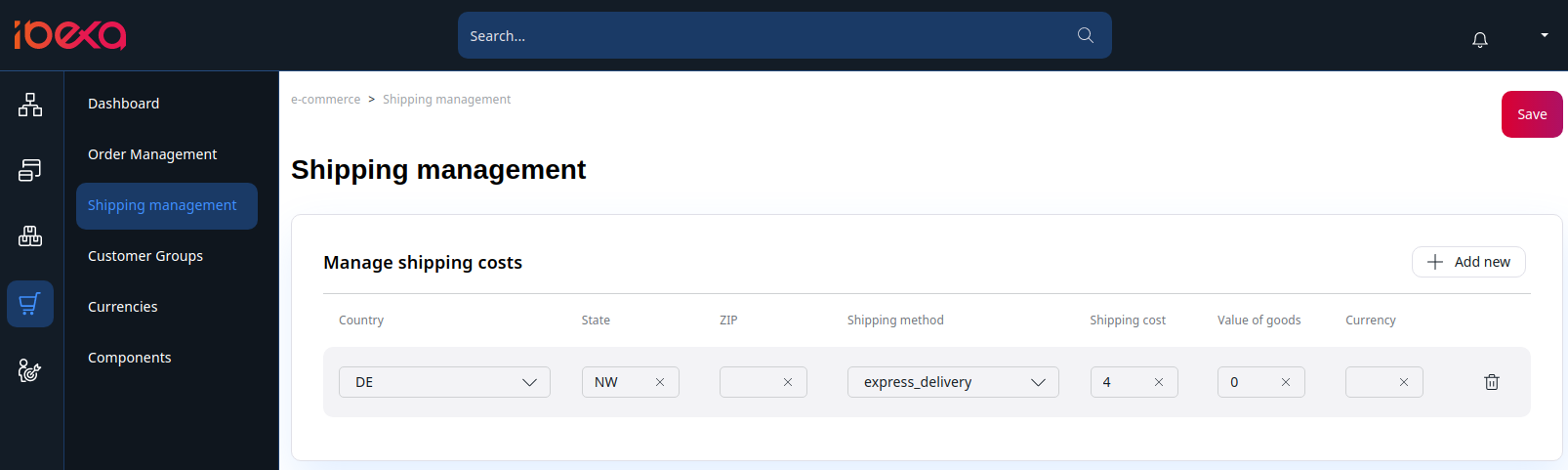Open the product catalog sidebar icon

(x=30, y=235)
